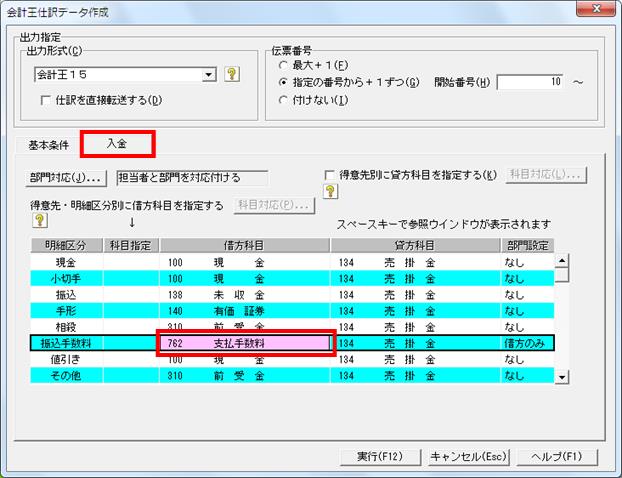This screenshot has width=622, height=478.
Task: Click the 開始番号 input field
Action: 530,82
